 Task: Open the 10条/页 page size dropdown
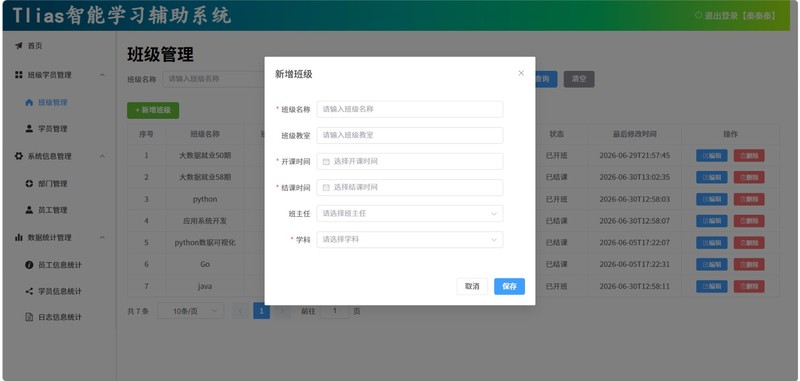coord(190,311)
